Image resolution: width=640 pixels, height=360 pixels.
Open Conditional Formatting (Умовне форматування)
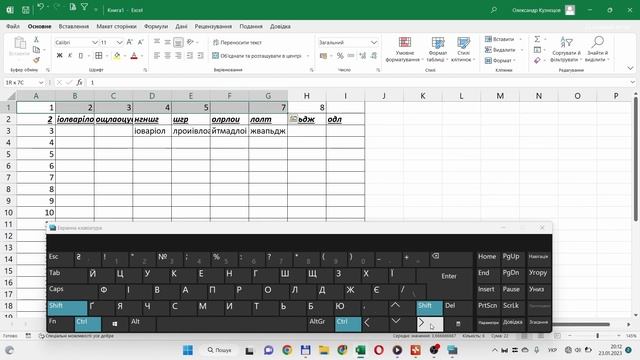pos(403,49)
